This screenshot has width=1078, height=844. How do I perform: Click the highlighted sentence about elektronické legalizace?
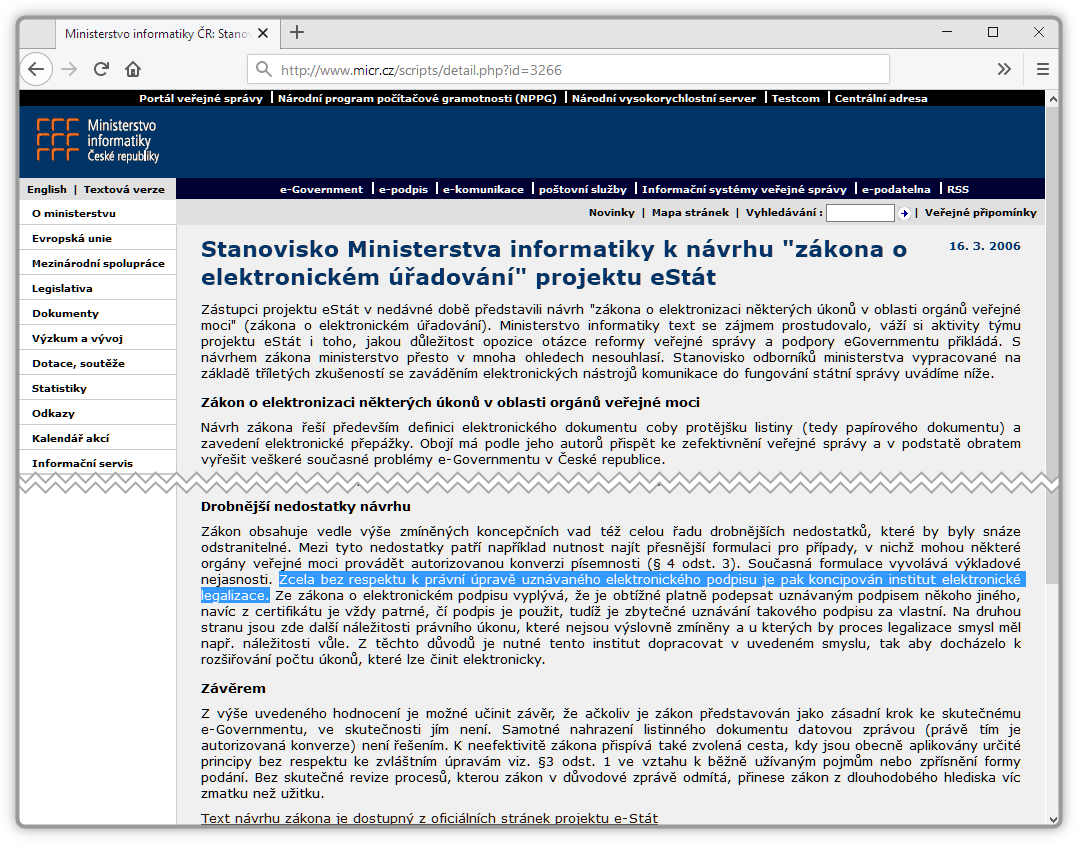pyautogui.click(x=612, y=587)
